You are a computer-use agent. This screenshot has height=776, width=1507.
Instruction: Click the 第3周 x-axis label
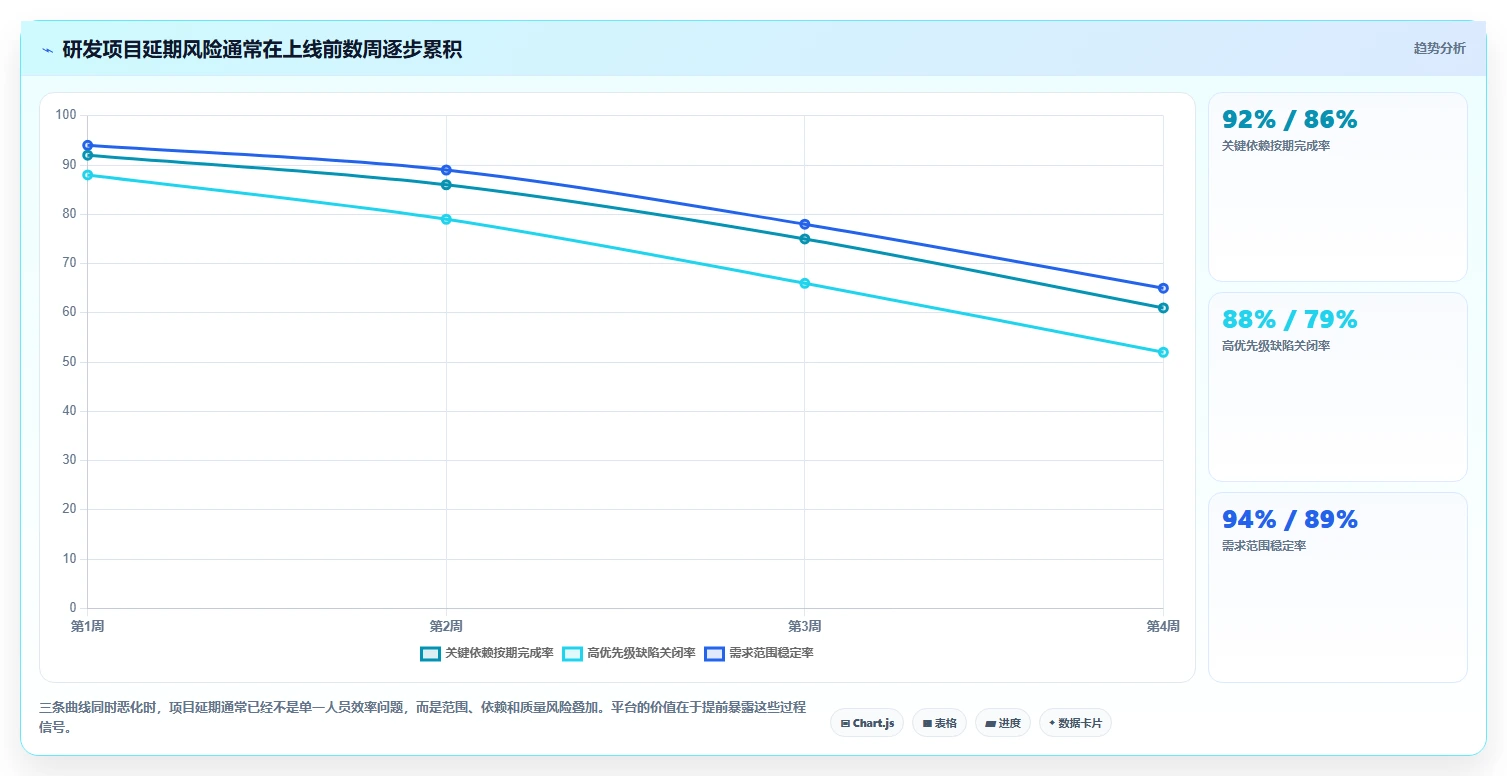805,627
